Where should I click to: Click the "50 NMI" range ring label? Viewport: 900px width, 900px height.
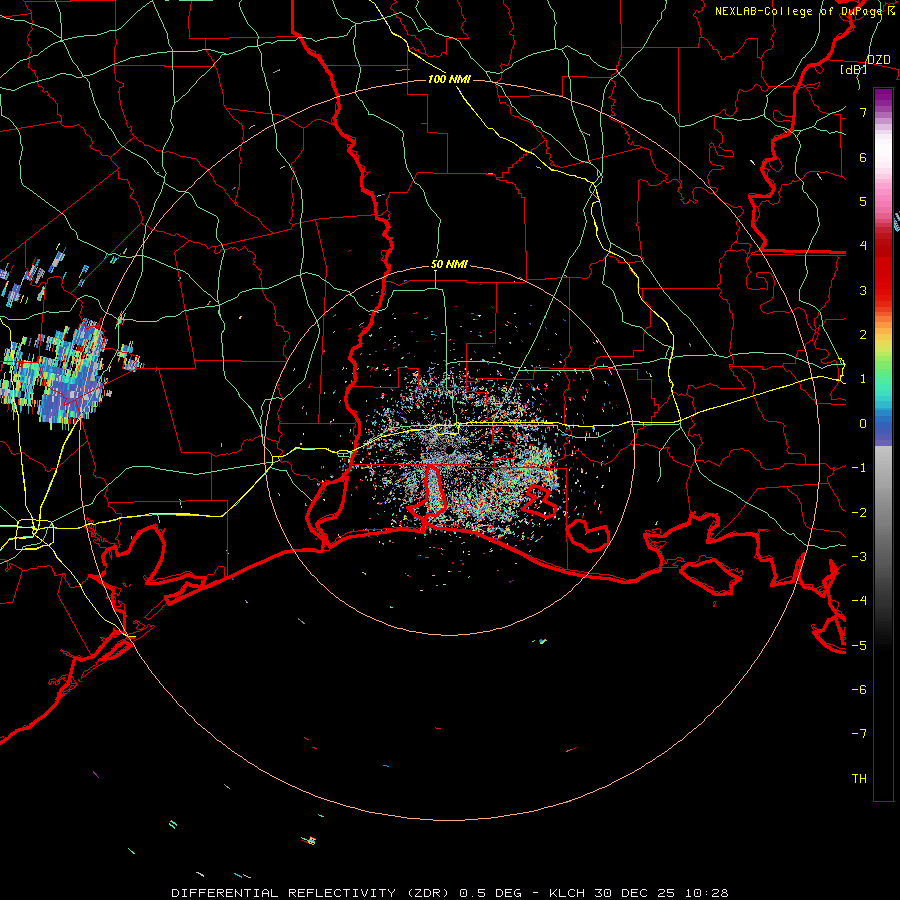(x=449, y=265)
